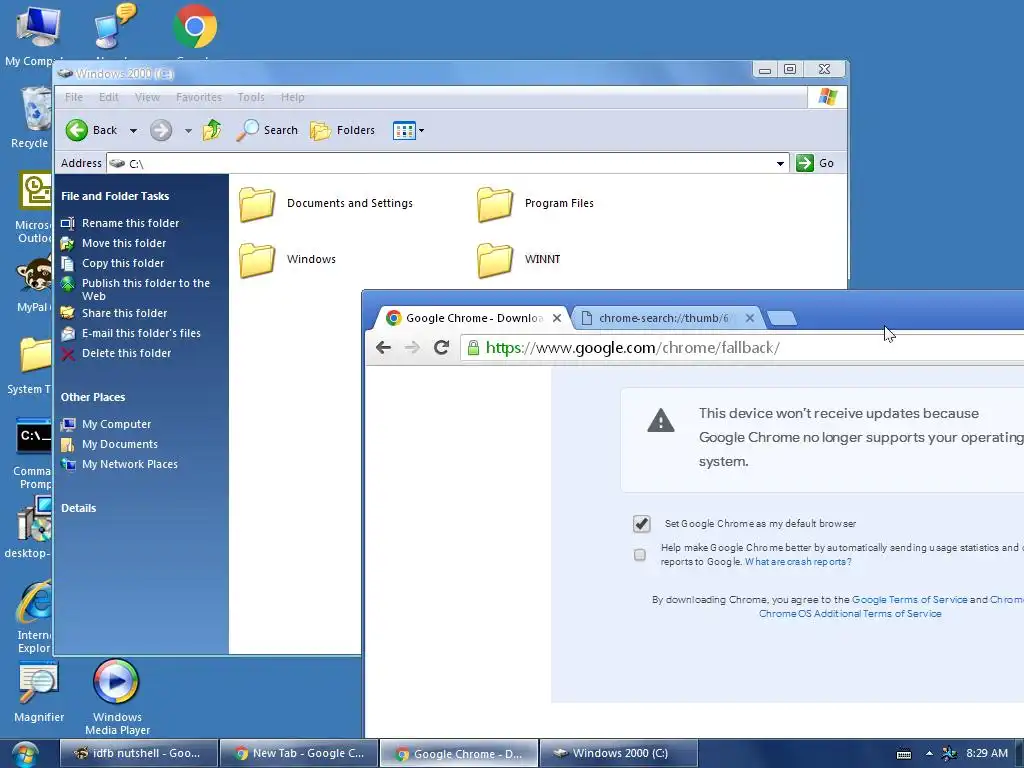Open the File menu in Explorer
The height and width of the screenshot is (768, 1024).
click(74, 97)
